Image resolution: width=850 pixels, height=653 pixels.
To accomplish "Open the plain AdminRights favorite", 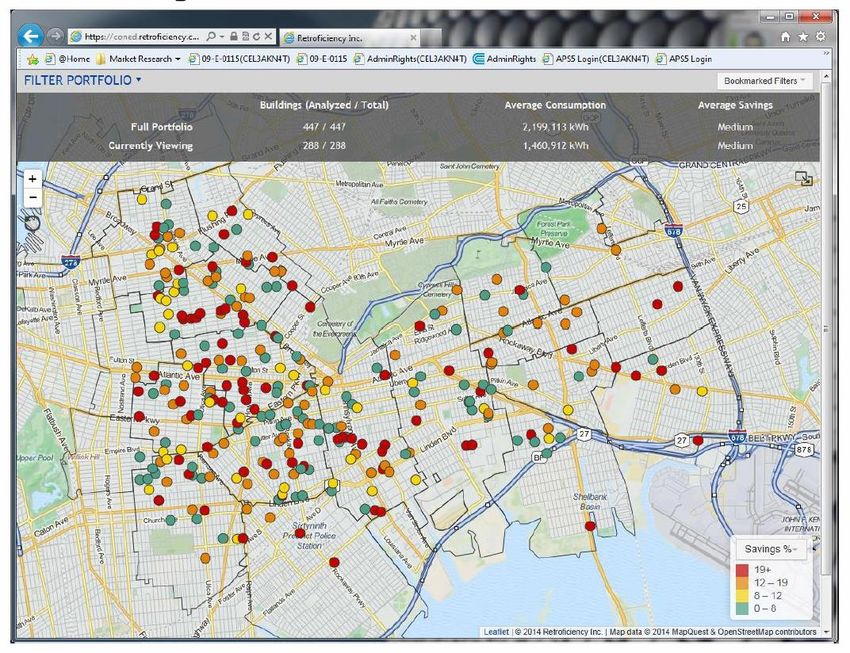I will coord(504,59).
